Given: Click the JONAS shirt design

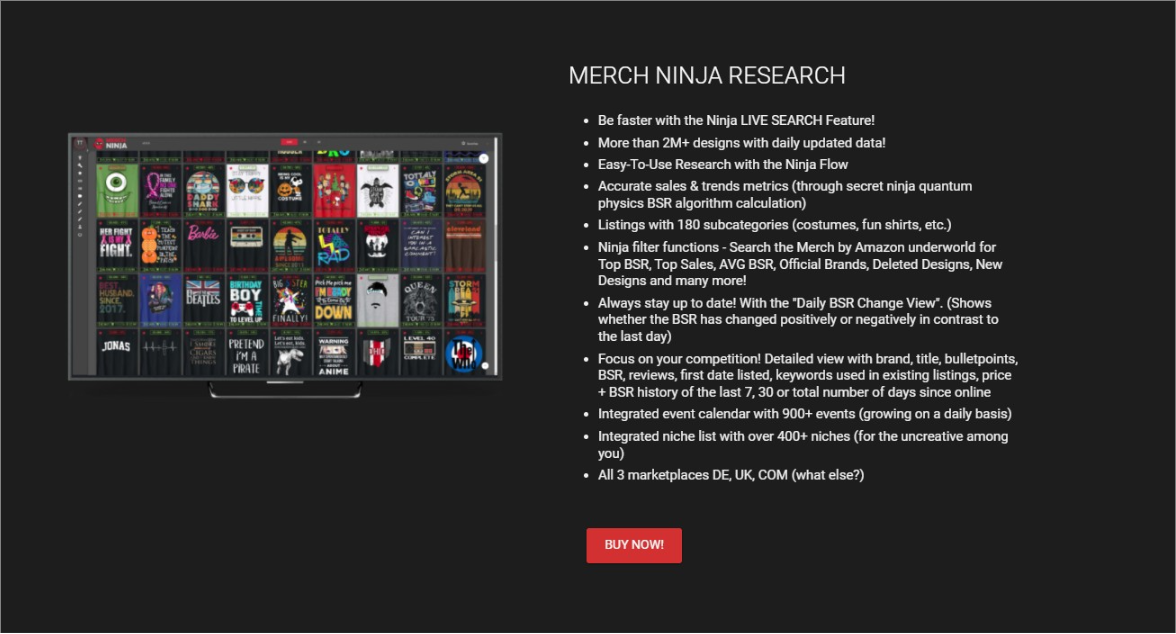Looking at the screenshot, I should tap(116, 354).
